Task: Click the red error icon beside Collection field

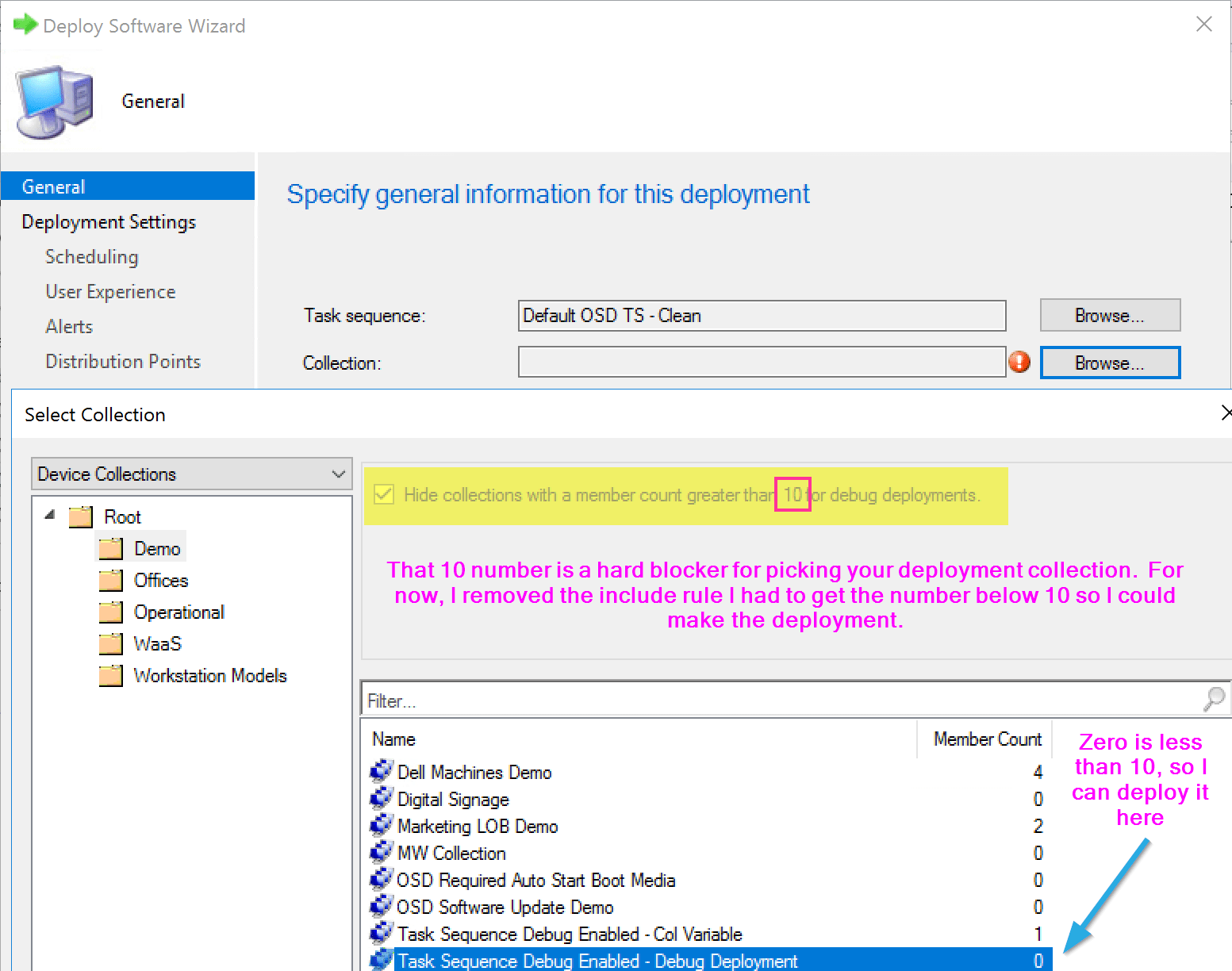Action: coord(1019,363)
